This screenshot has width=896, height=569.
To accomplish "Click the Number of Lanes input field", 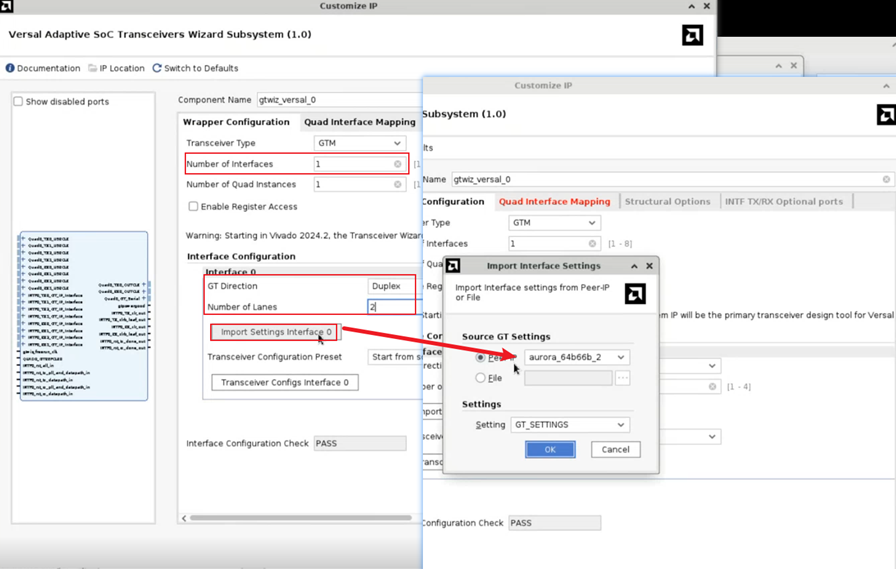I will coord(390,307).
